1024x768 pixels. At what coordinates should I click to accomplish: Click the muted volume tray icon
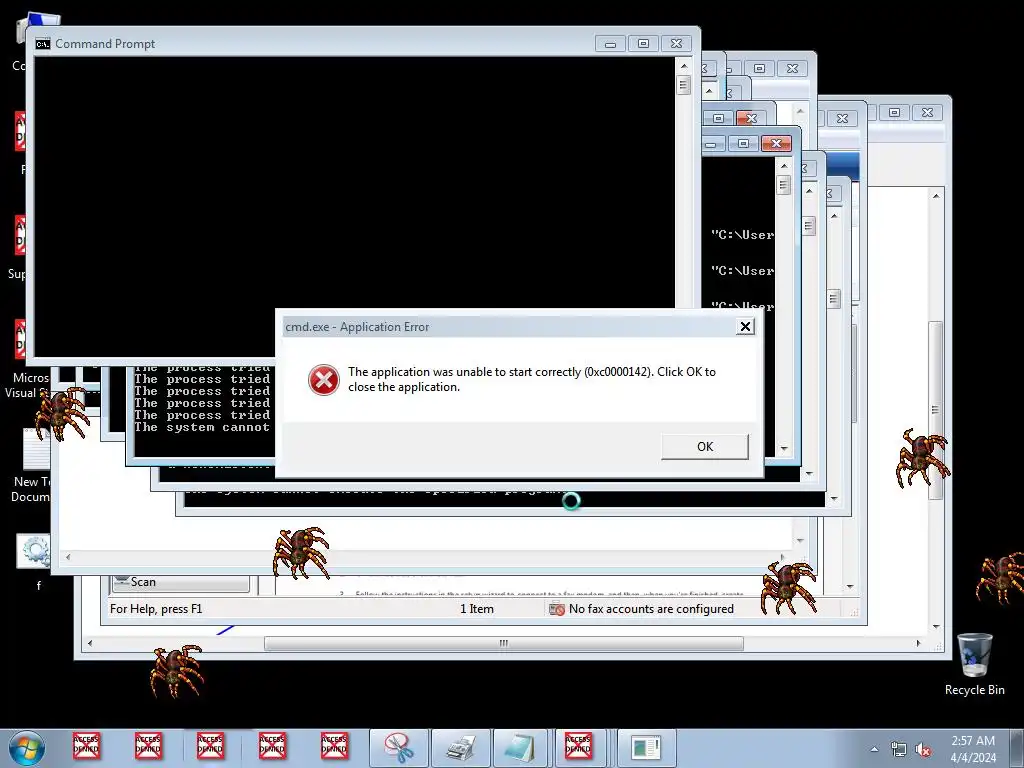click(923, 749)
